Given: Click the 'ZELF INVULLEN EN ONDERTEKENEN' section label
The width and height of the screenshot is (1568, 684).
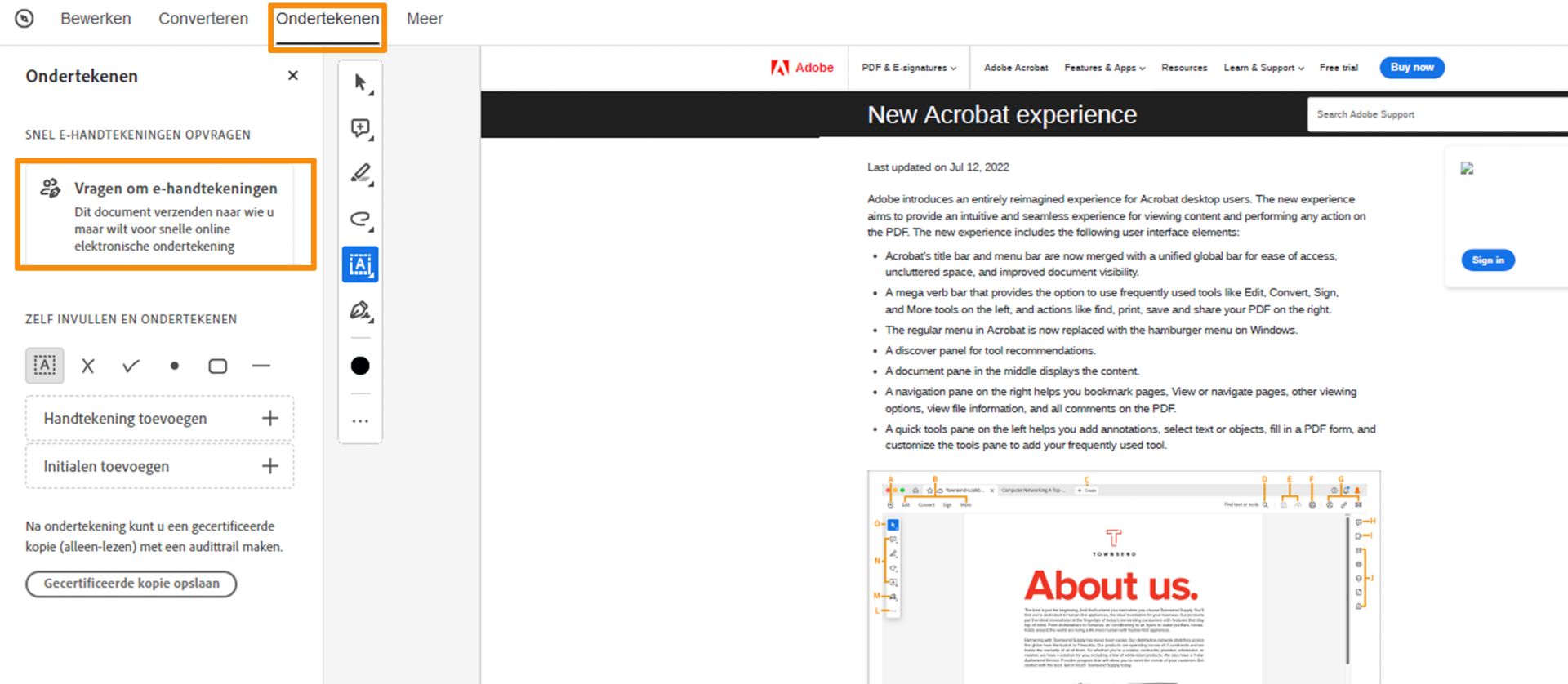Looking at the screenshot, I should click(131, 319).
